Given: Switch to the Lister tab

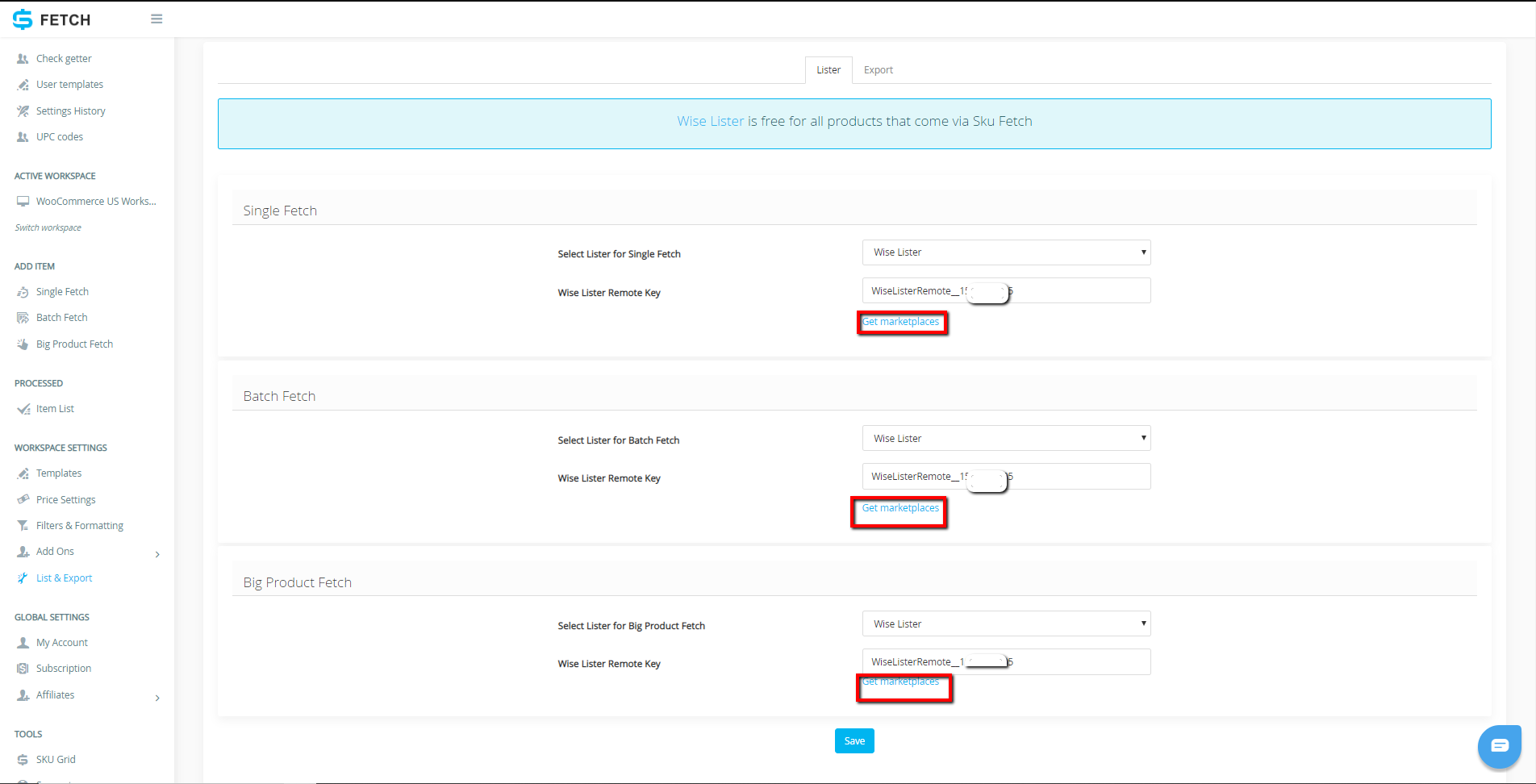Looking at the screenshot, I should point(829,70).
